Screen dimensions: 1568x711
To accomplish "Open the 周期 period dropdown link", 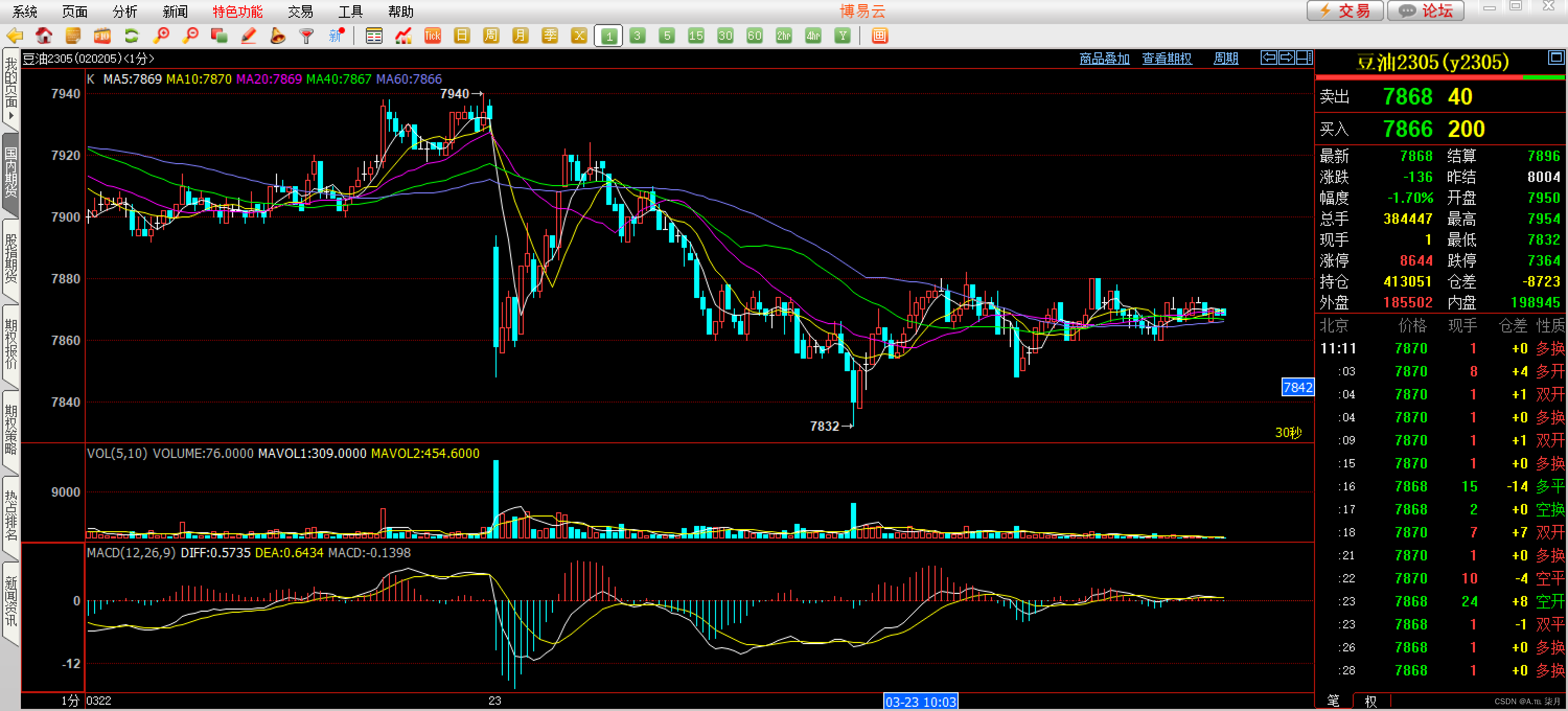I will pyautogui.click(x=1225, y=59).
